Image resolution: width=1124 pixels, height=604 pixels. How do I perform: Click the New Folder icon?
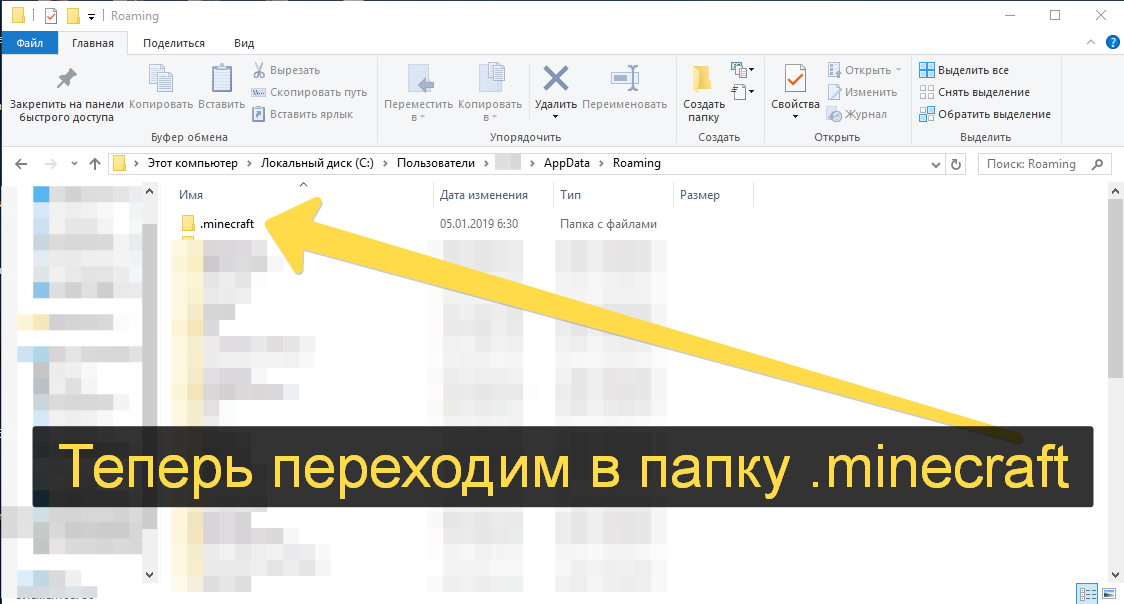704,79
